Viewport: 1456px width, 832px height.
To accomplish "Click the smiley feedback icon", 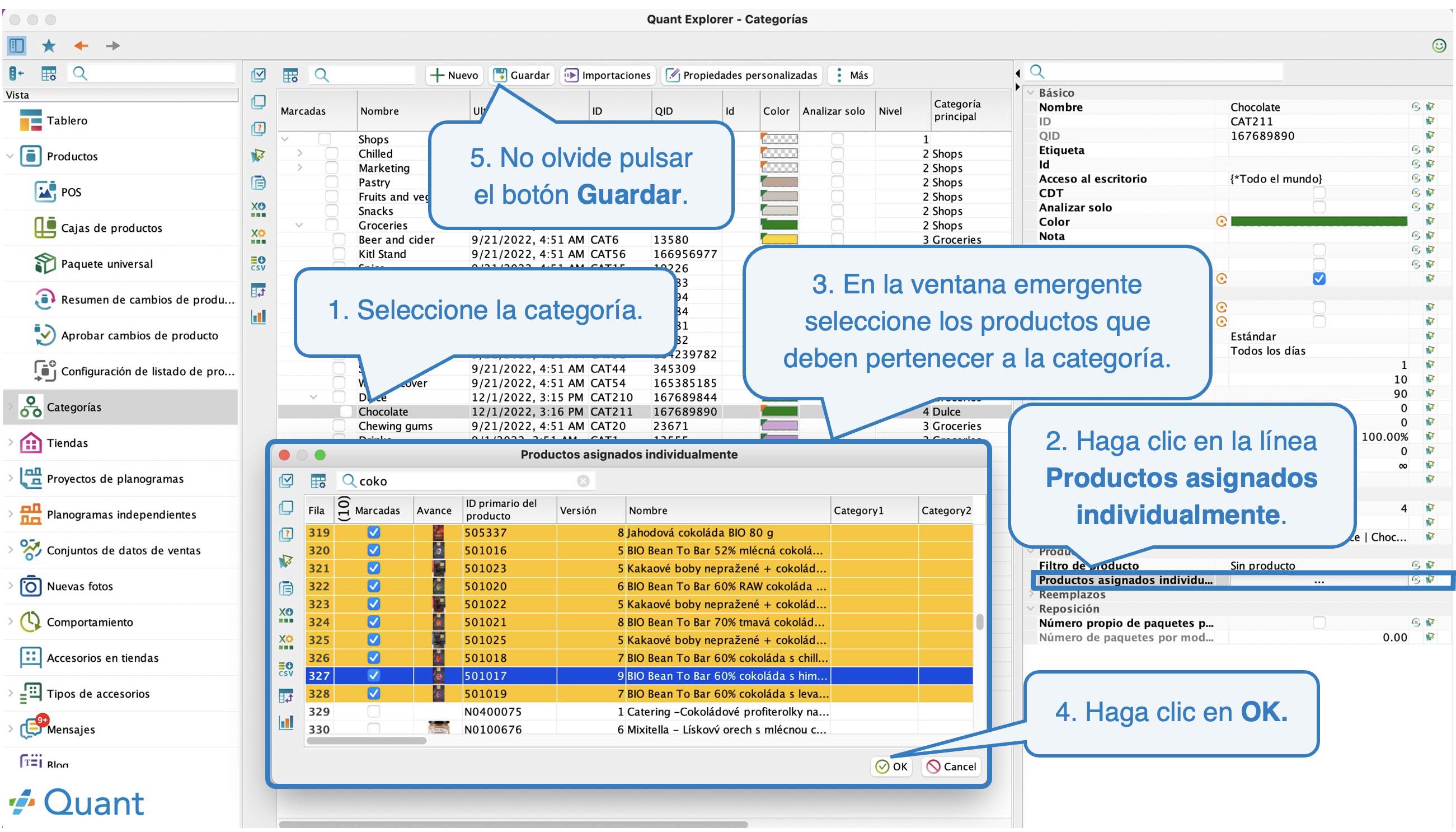I will [1439, 46].
